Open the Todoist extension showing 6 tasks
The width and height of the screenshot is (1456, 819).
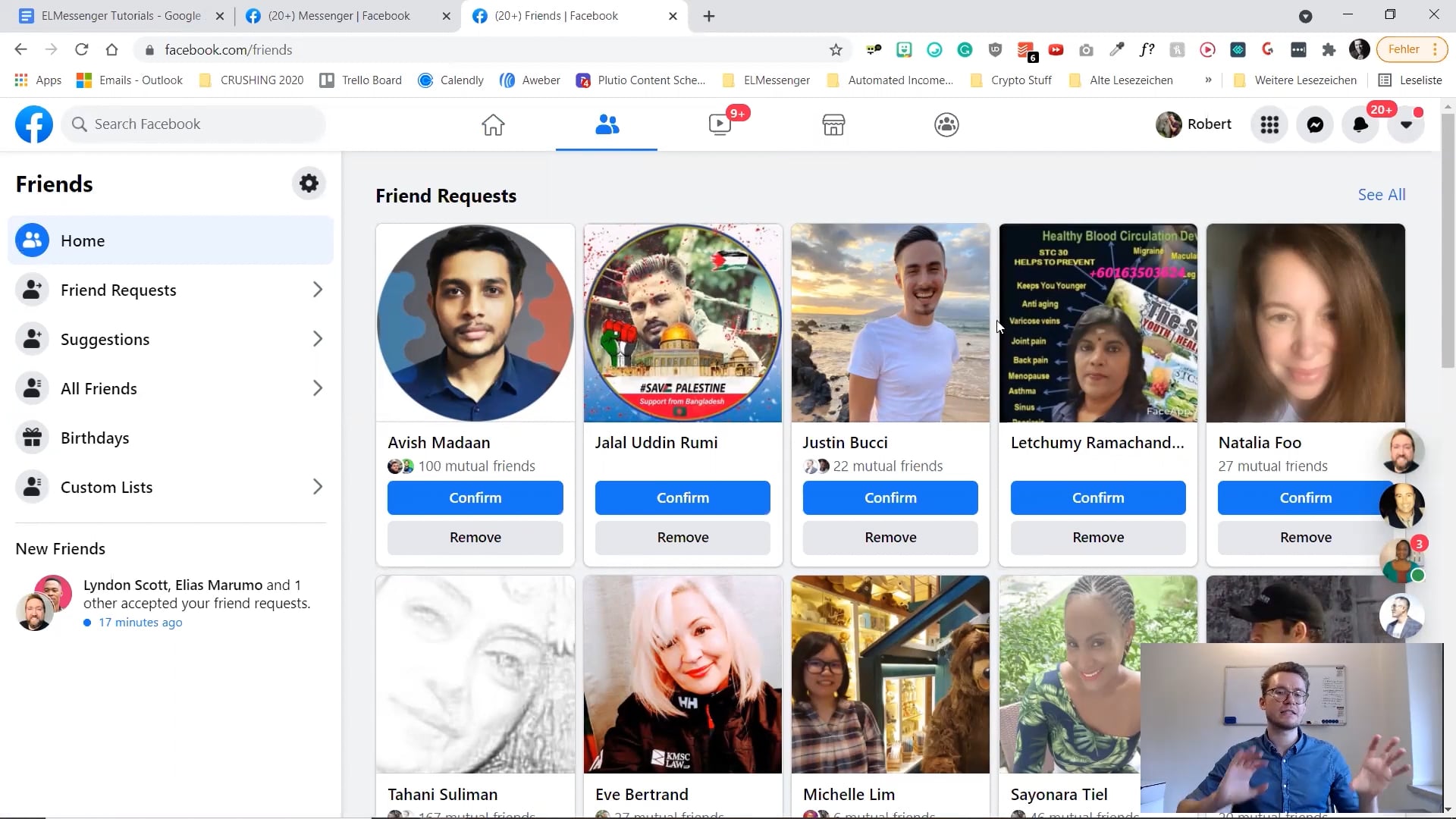coord(1025,49)
